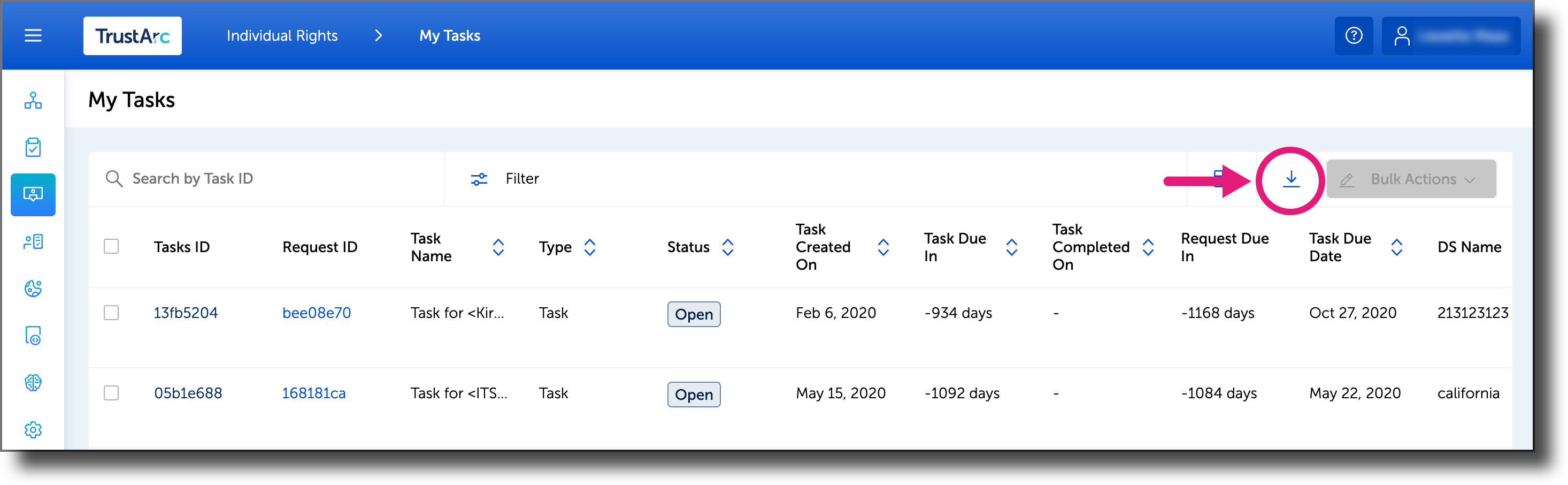The width and height of the screenshot is (1568, 485).
Task: Click the help question mark icon
Action: pyautogui.click(x=1354, y=35)
